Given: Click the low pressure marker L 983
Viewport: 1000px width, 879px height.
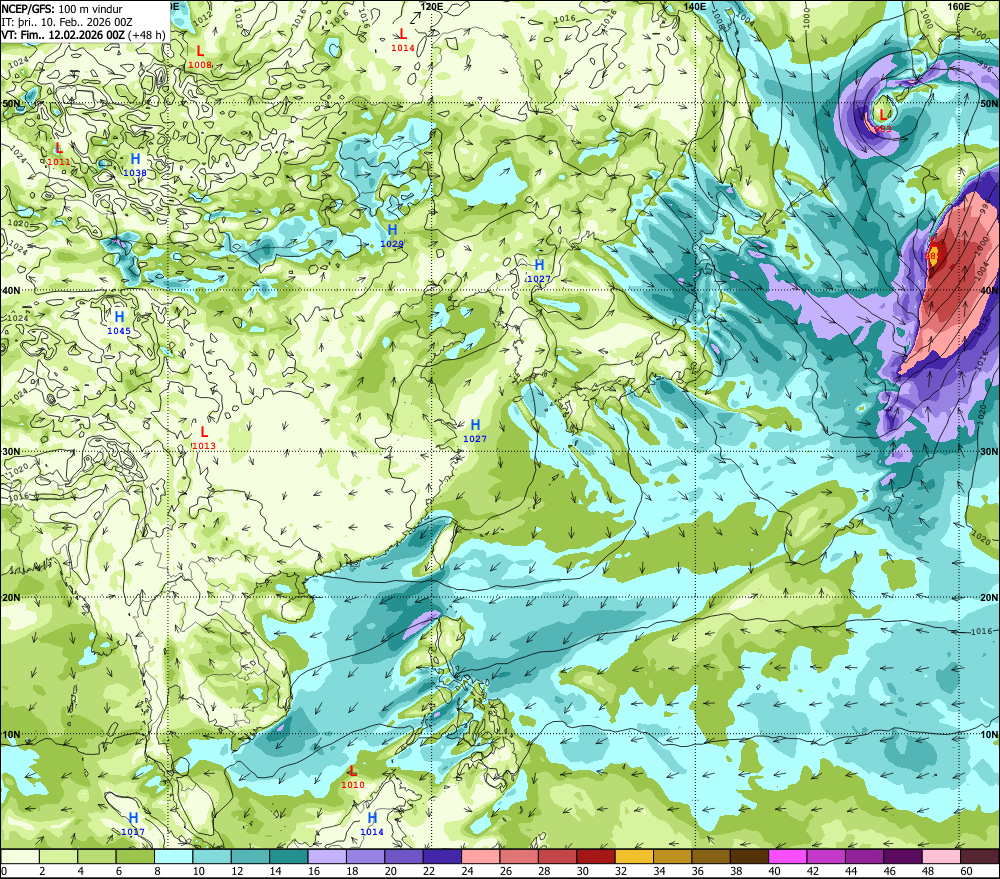Looking at the screenshot, I should coord(883,121).
